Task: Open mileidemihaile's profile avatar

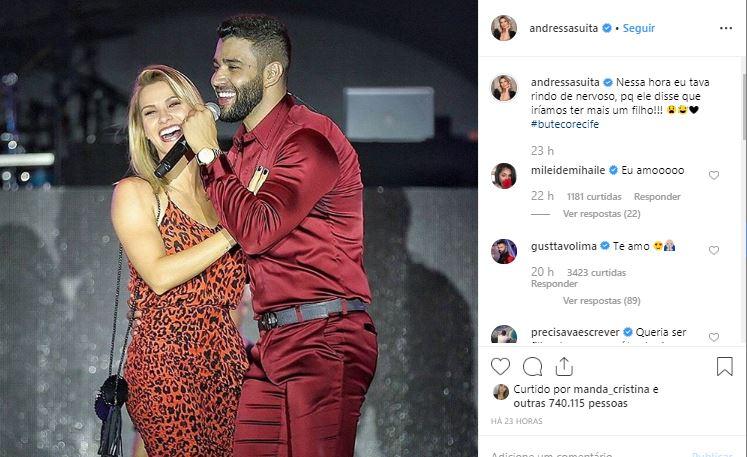Action: click(504, 175)
